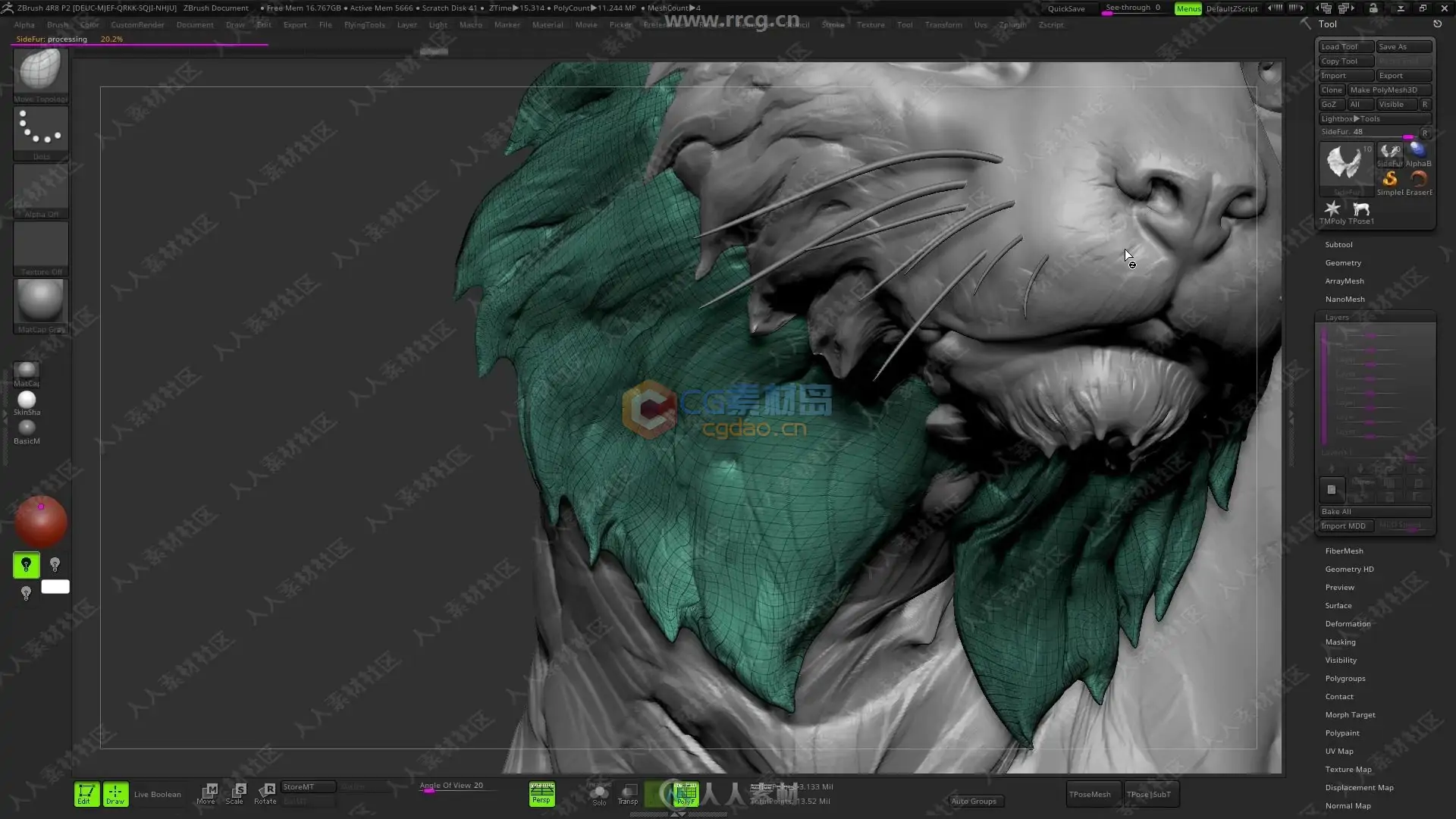Select the SimpleBrush tool icon
This screenshot has height=819, width=1456.
point(1390,182)
